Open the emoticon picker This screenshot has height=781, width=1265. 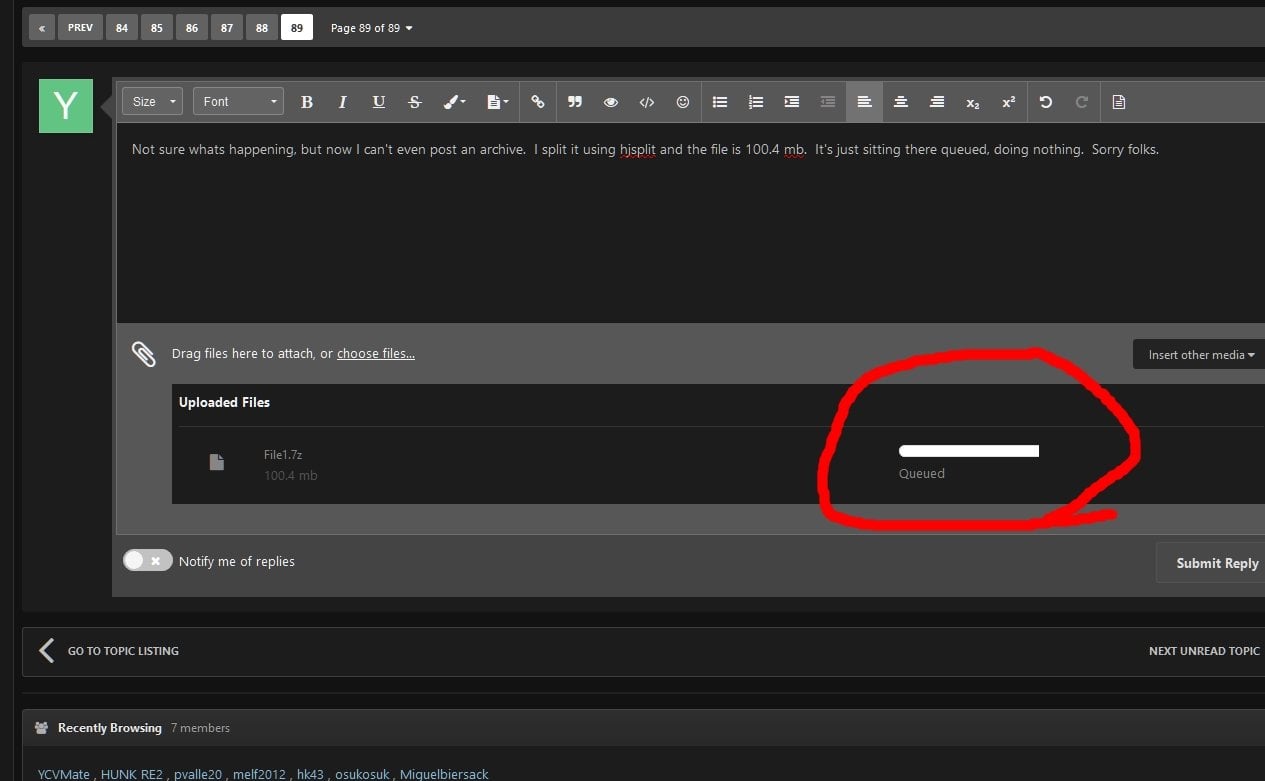pos(683,102)
